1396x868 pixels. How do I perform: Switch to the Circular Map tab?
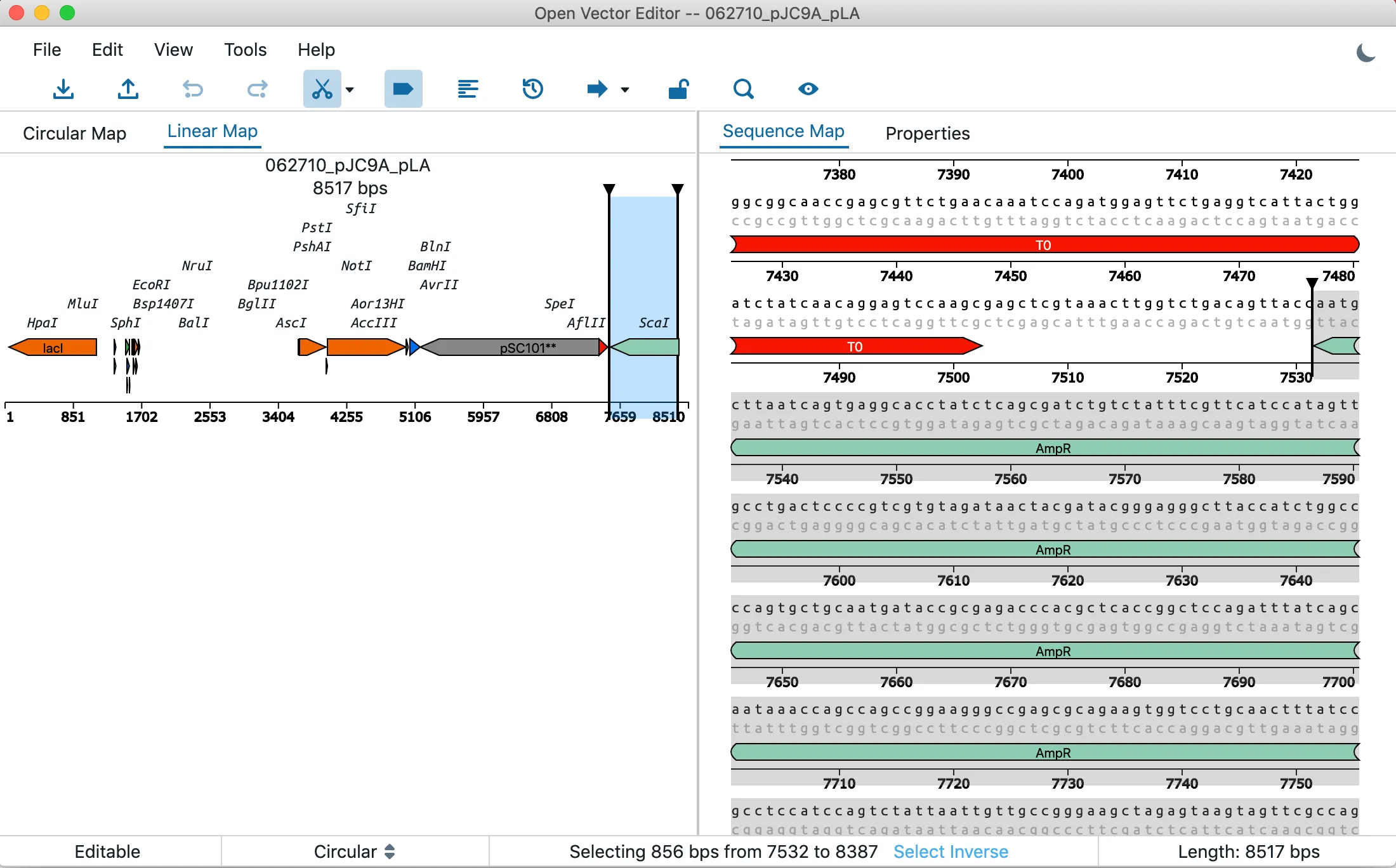[x=74, y=133]
